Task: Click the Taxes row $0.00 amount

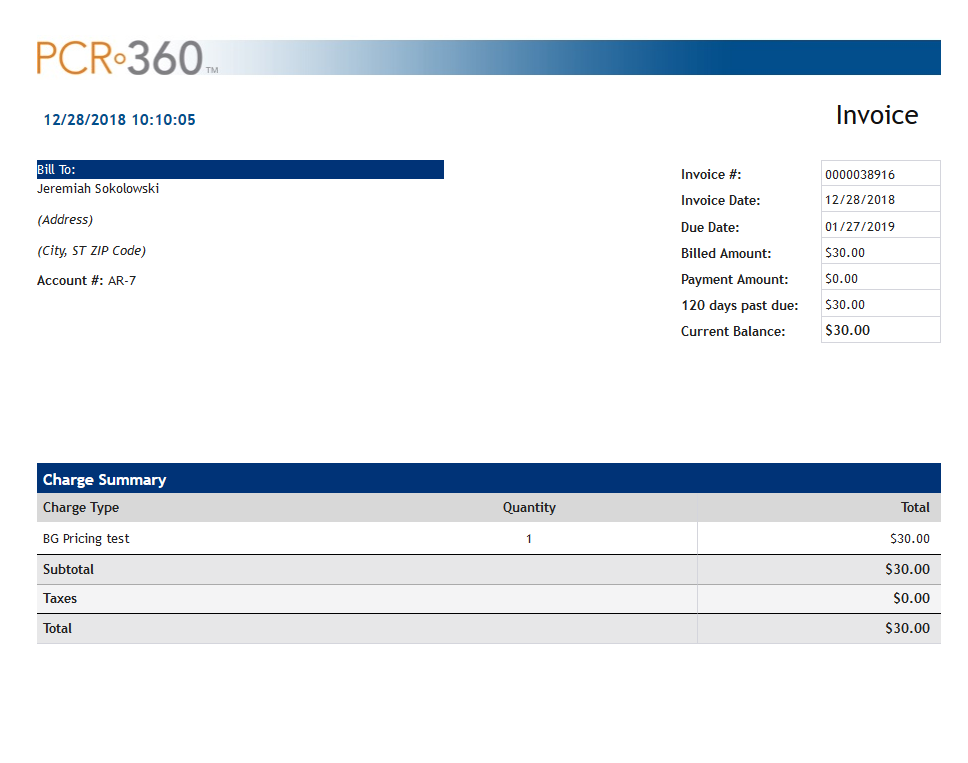Action: (x=910, y=599)
